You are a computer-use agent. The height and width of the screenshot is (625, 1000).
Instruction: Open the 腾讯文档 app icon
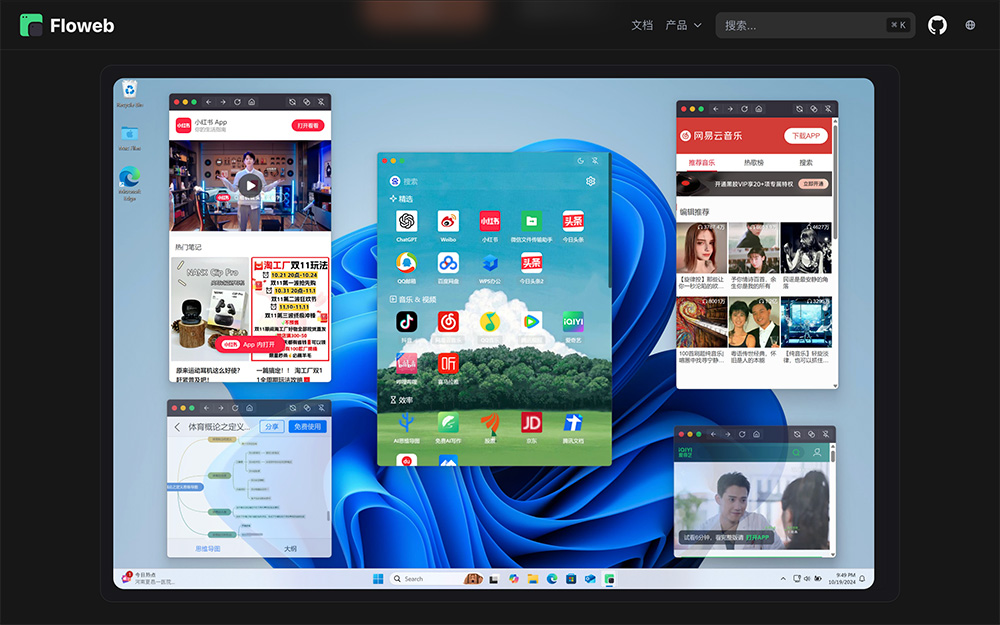tap(573, 422)
